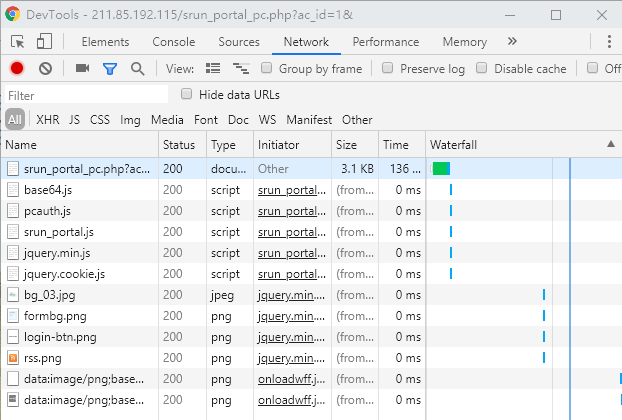Screen dimensions: 622x420
Task: Clear the network log
Action: (x=45, y=68)
